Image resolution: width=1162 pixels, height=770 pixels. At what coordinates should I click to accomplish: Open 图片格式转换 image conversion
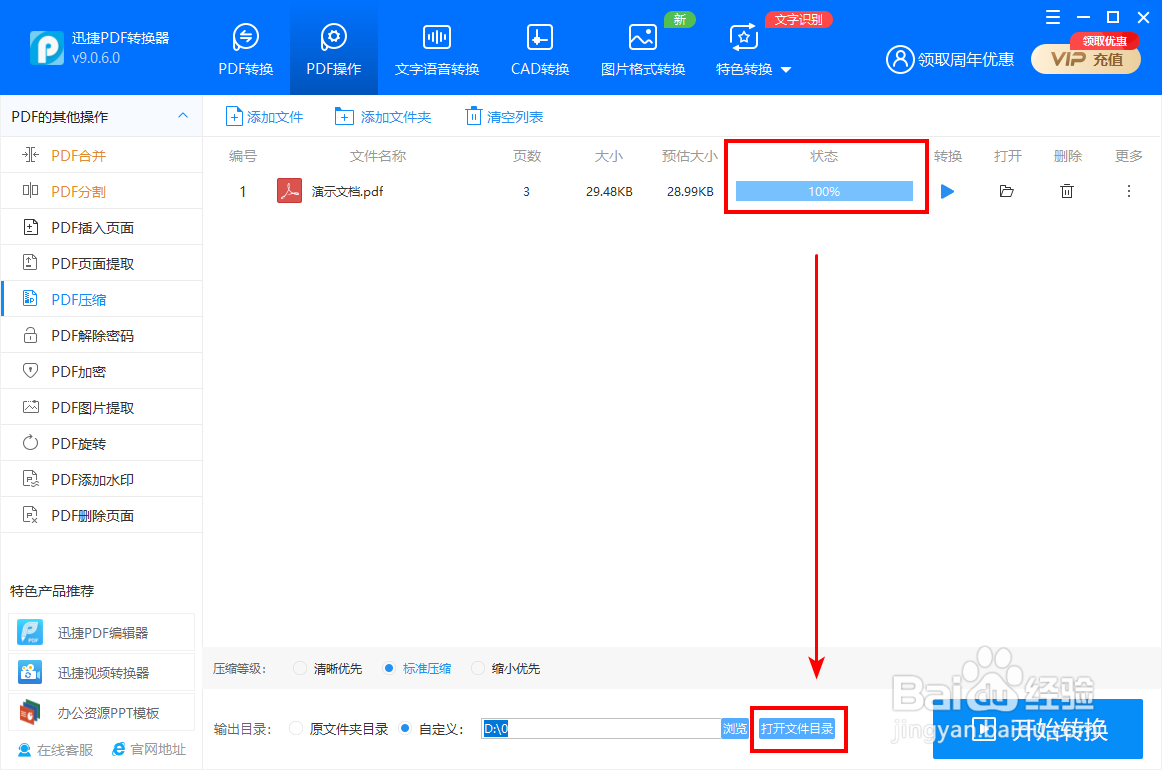click(642, 47)
